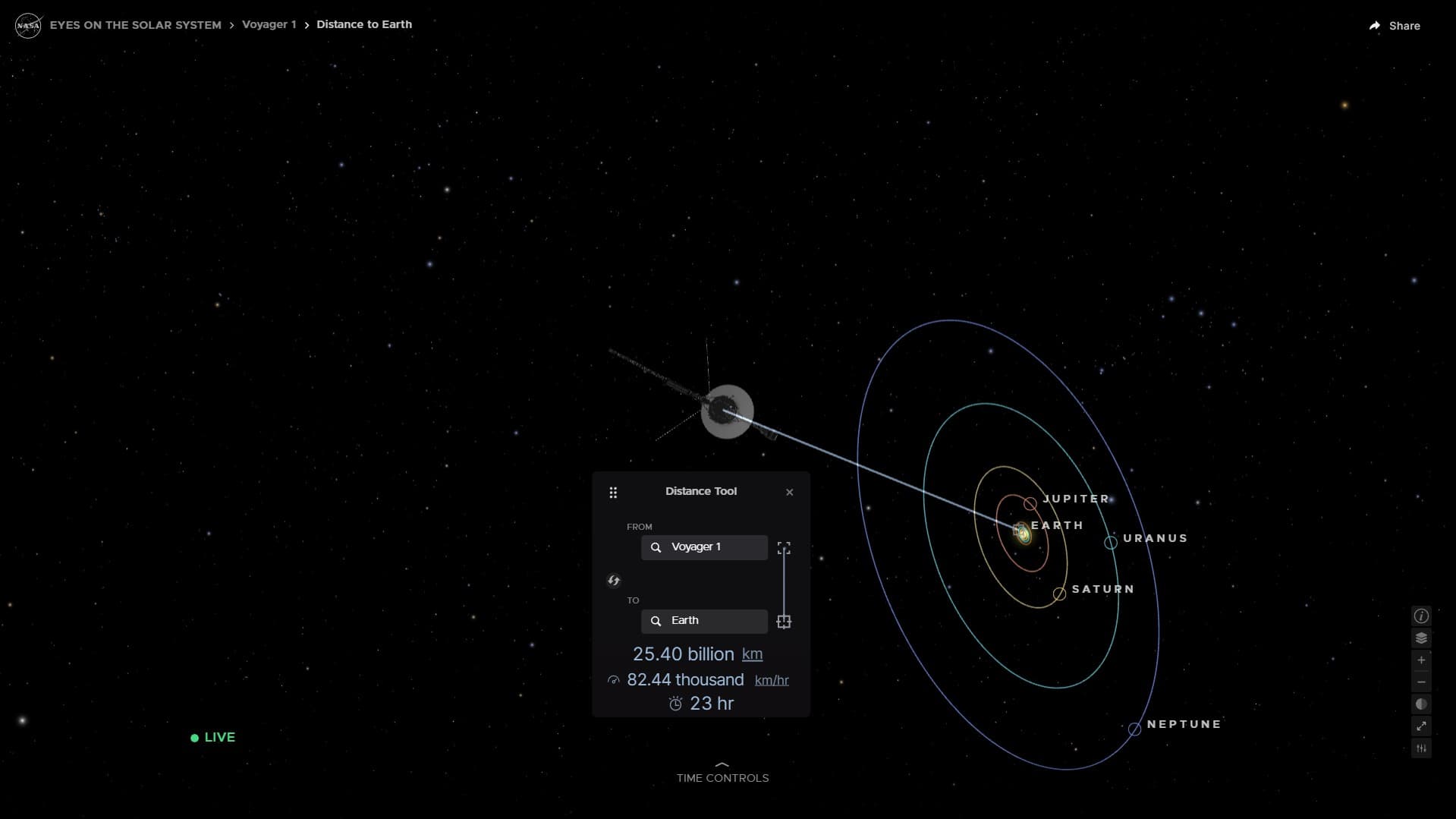Click the clock icon beside 23 hr
This screenshot has height=819, width=1456.
click(675, 704)
